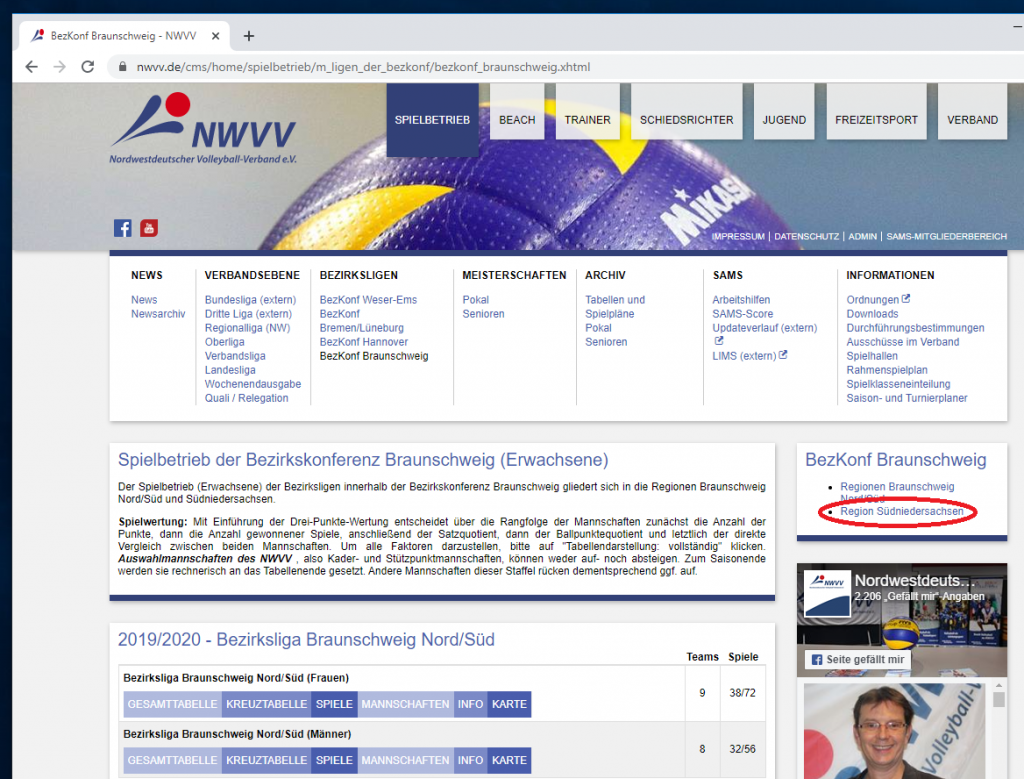Viewport: 1024px width, 779px height.
Task: Open the Regionalliga (NW) link
Action: [248, 328]
